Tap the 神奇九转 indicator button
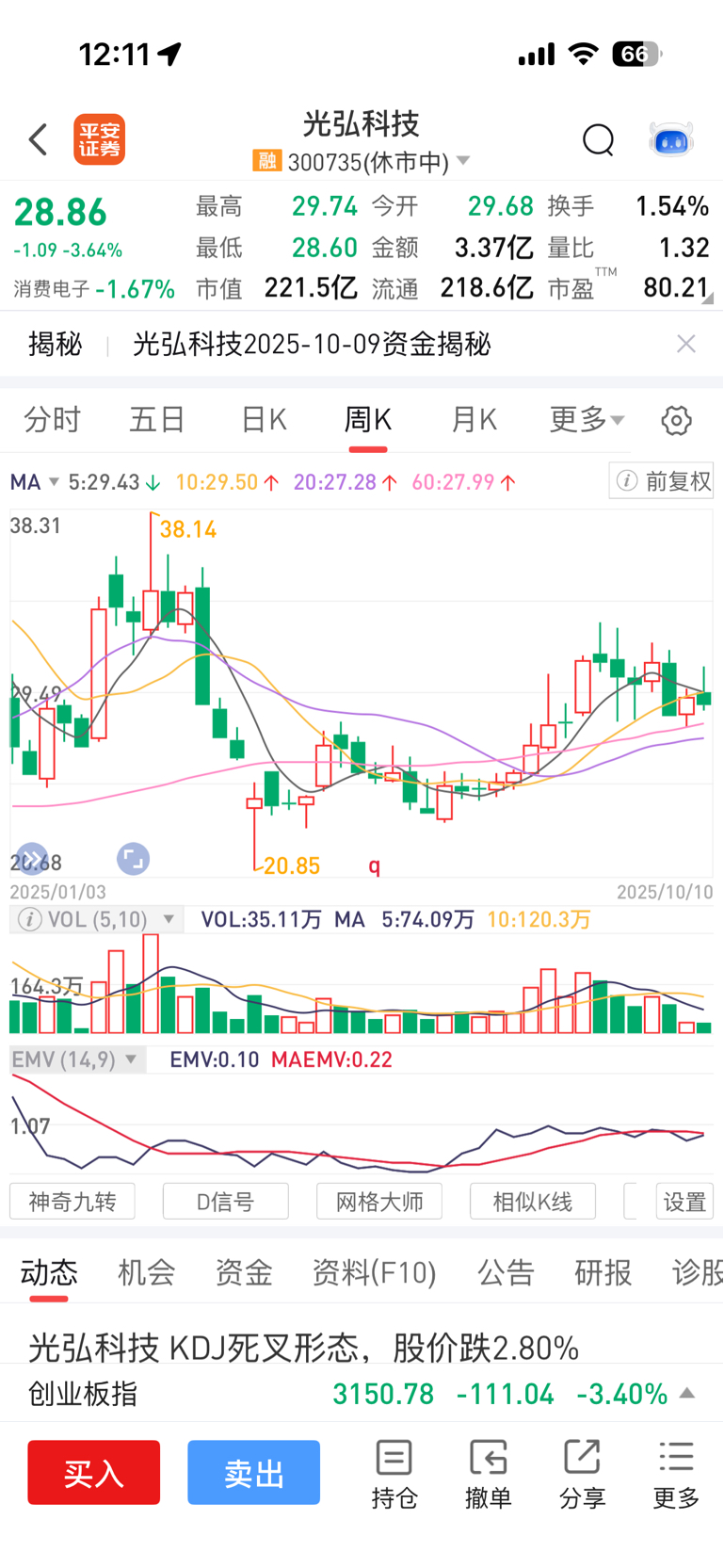 click(x=72, y=1202)
